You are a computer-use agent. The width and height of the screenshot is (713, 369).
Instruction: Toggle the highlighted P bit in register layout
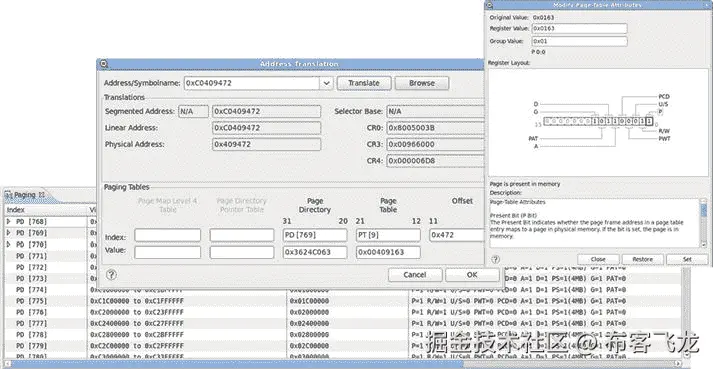point(649,121)
